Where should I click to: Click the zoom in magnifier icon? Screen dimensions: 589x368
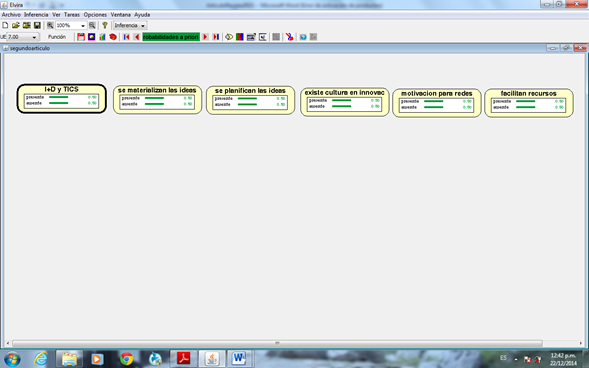(x=50, y=26)
